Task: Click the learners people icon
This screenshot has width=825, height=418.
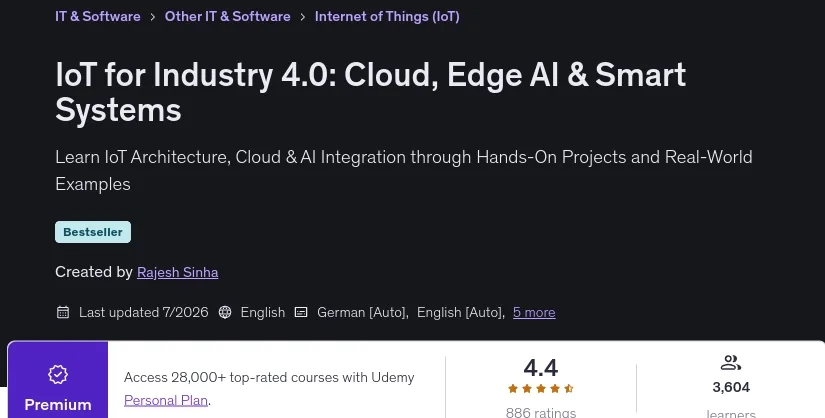Action: (731, 363)
